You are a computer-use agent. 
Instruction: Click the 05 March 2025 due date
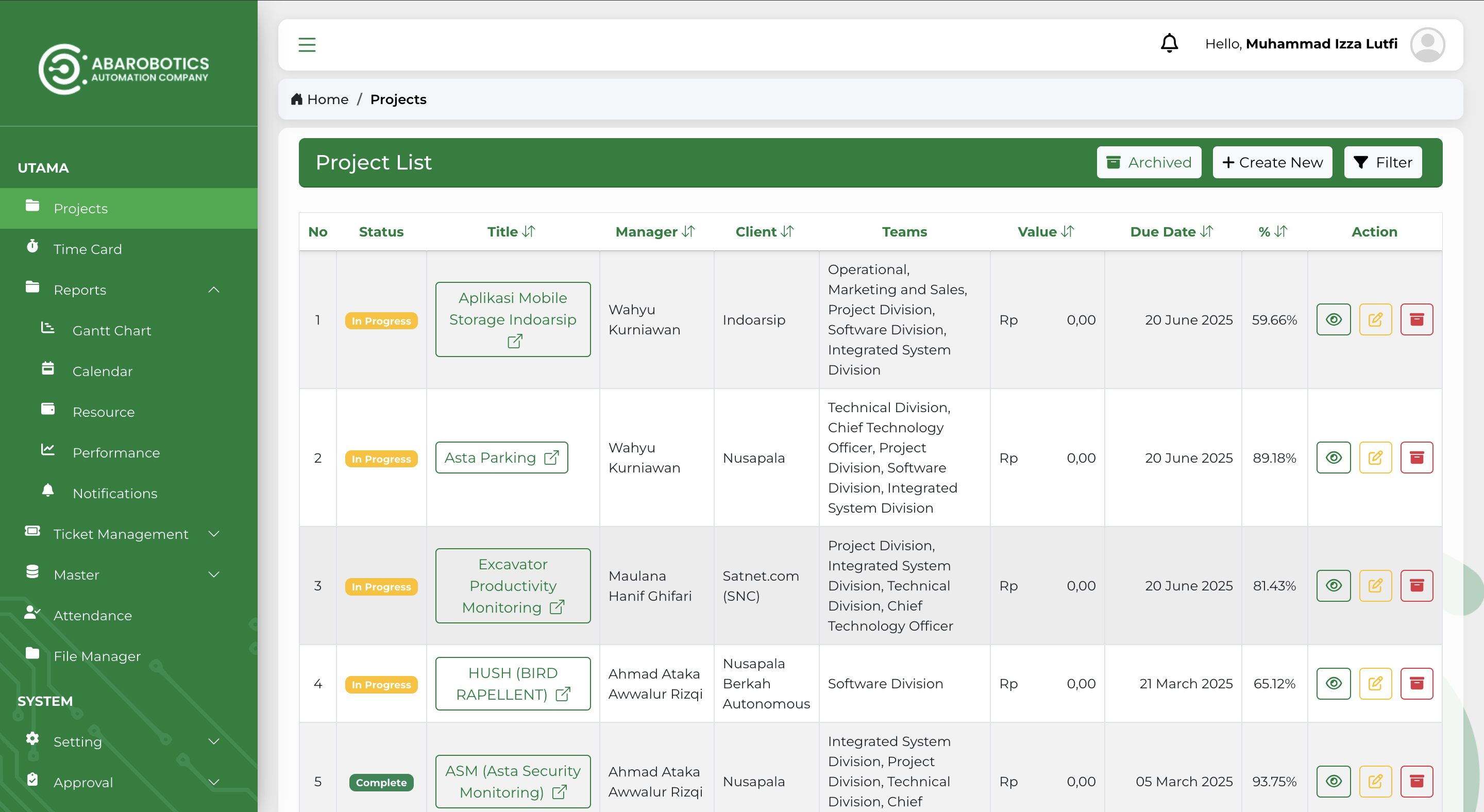[x=1184, y=782]
